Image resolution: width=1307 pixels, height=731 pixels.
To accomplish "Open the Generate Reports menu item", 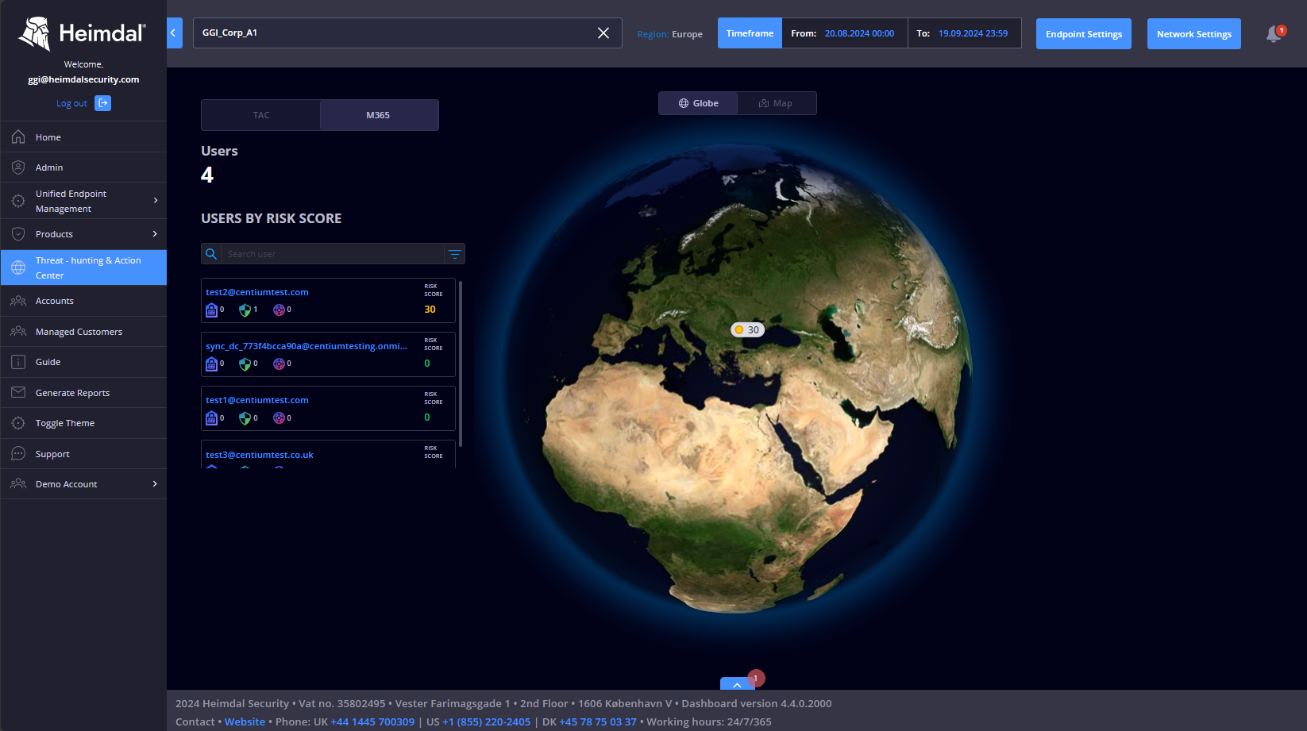I will click(x=83, y=393).
